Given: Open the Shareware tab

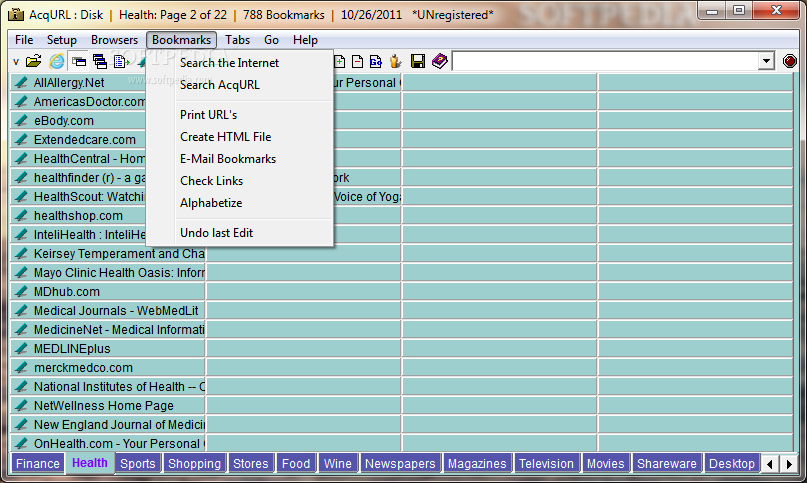Looking at the screenshot, I should pyautogui.click(x=666, y=463).
